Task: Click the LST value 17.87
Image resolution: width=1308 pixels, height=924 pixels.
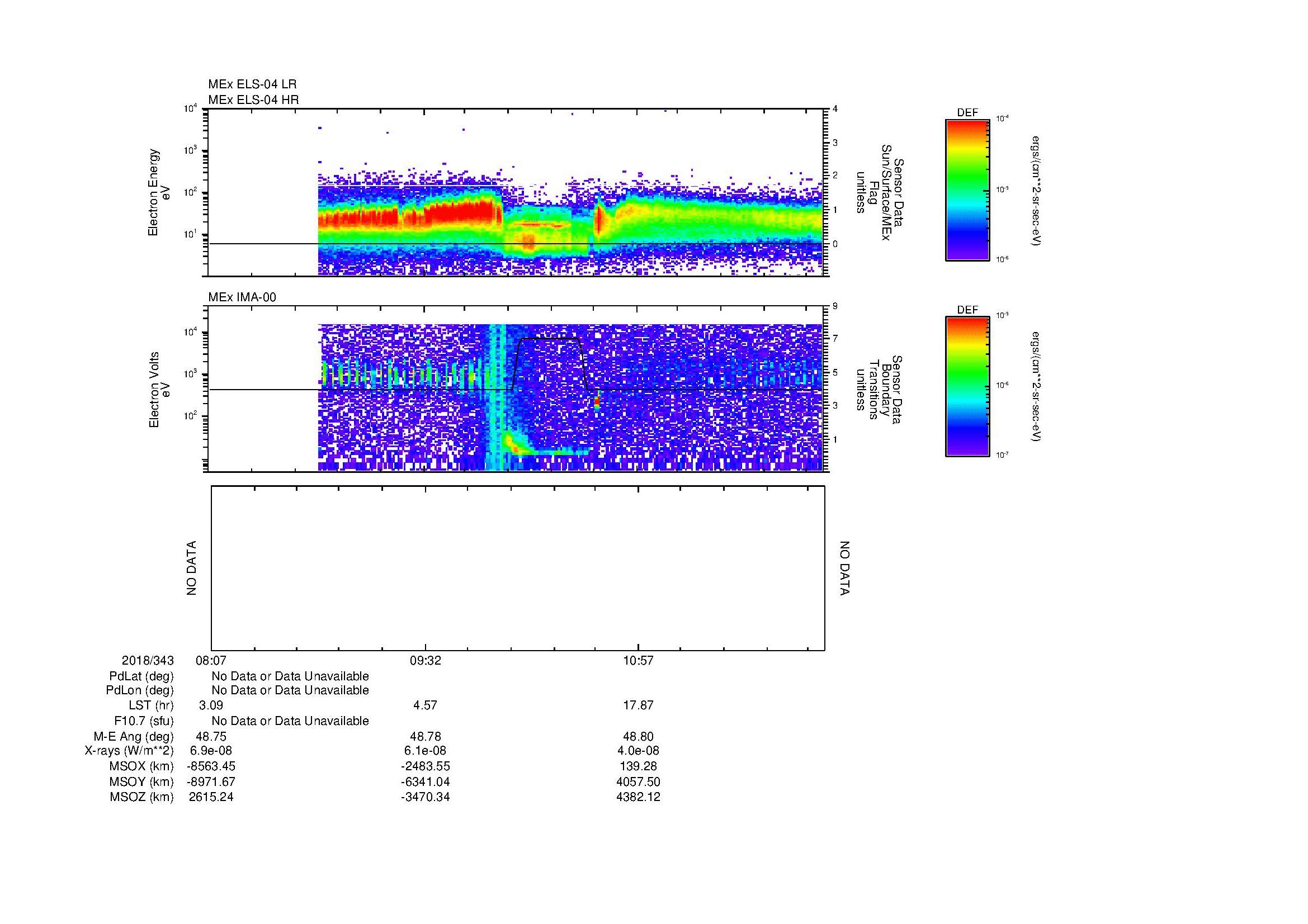Action: [638, 705]
